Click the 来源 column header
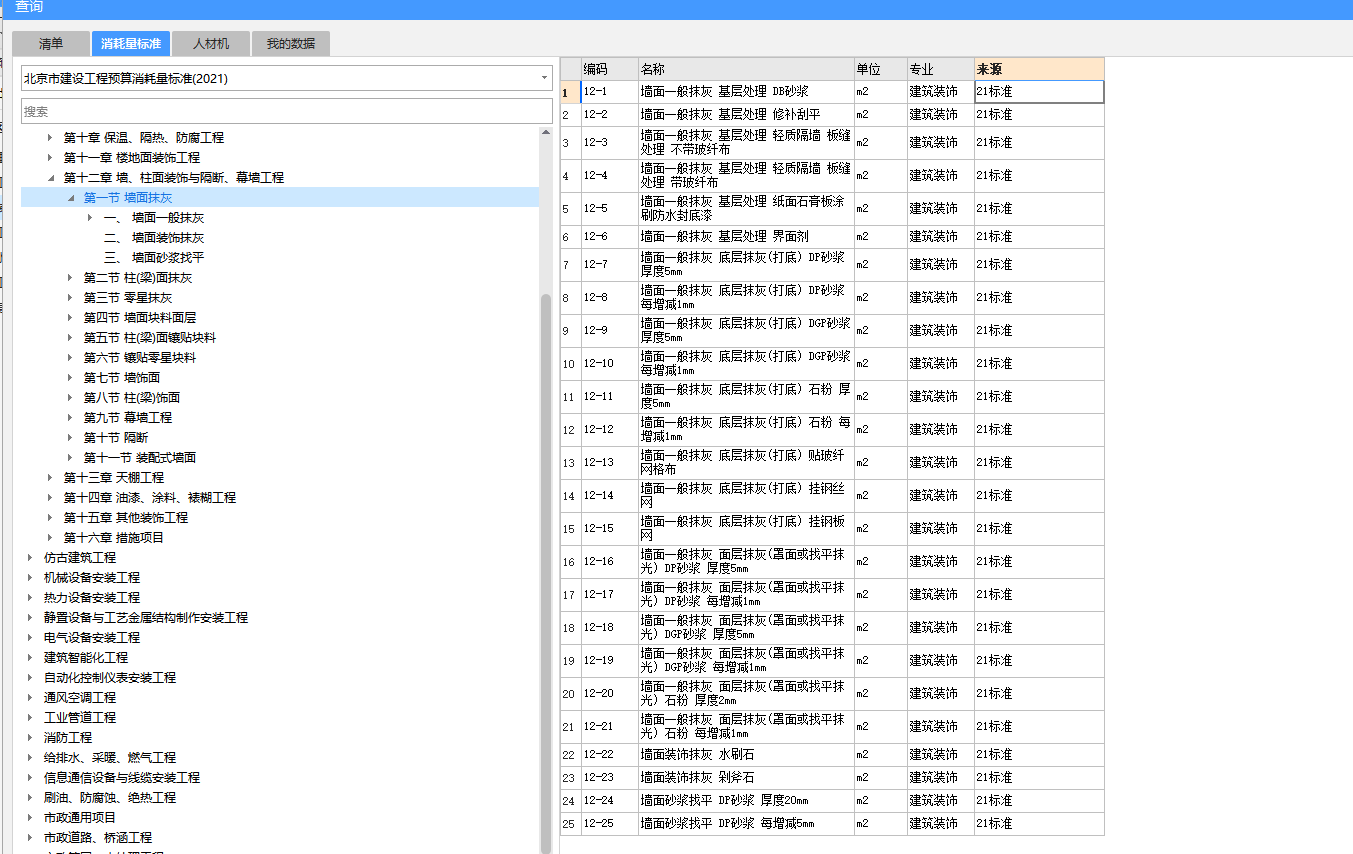This screenshot has width=1353, height=854. 1040,69
